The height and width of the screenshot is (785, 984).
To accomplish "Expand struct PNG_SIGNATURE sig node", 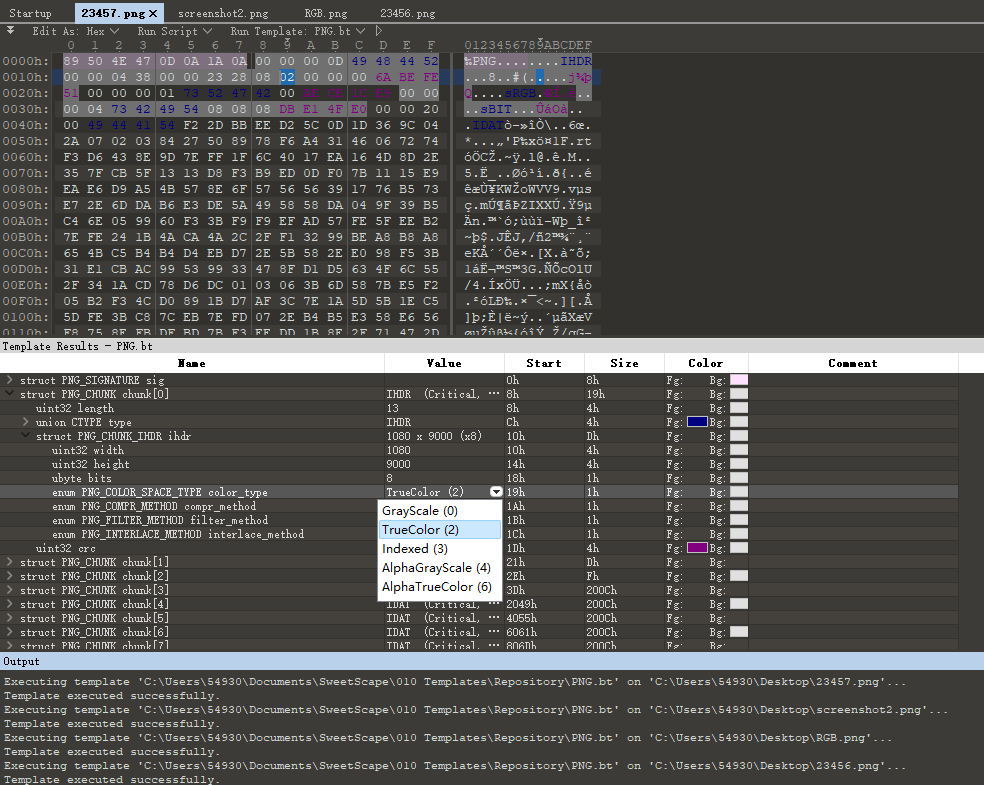I will 10,380.
